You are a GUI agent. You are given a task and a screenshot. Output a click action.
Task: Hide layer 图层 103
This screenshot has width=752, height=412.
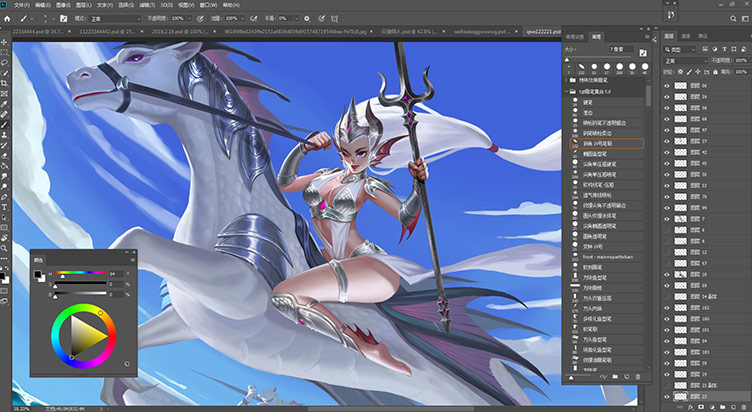pyautogui.click(x=667, y=352)
